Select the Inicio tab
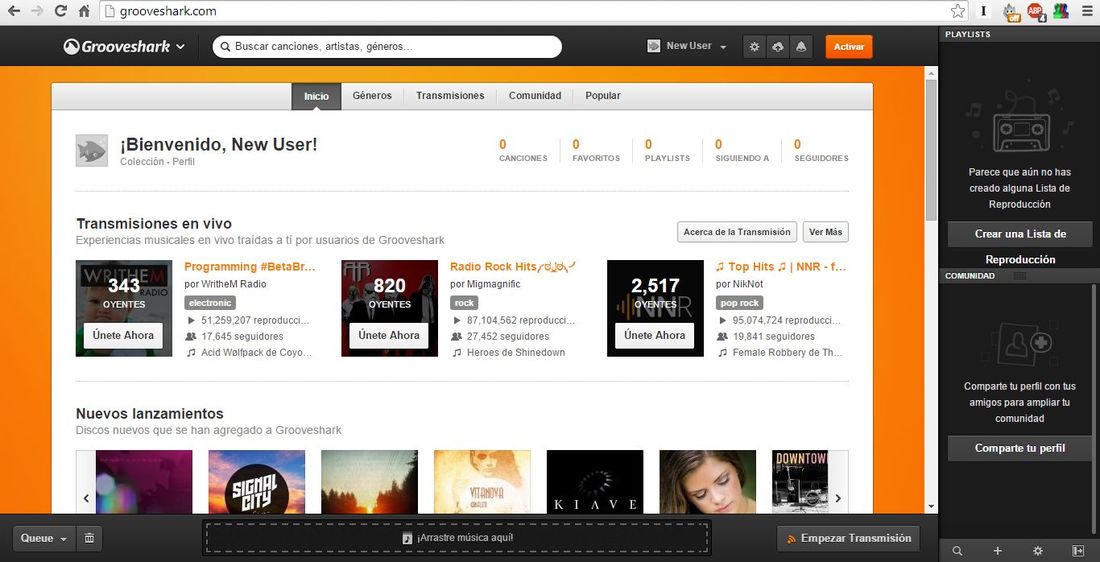The image size is (1100, 562). pos(316,96)
